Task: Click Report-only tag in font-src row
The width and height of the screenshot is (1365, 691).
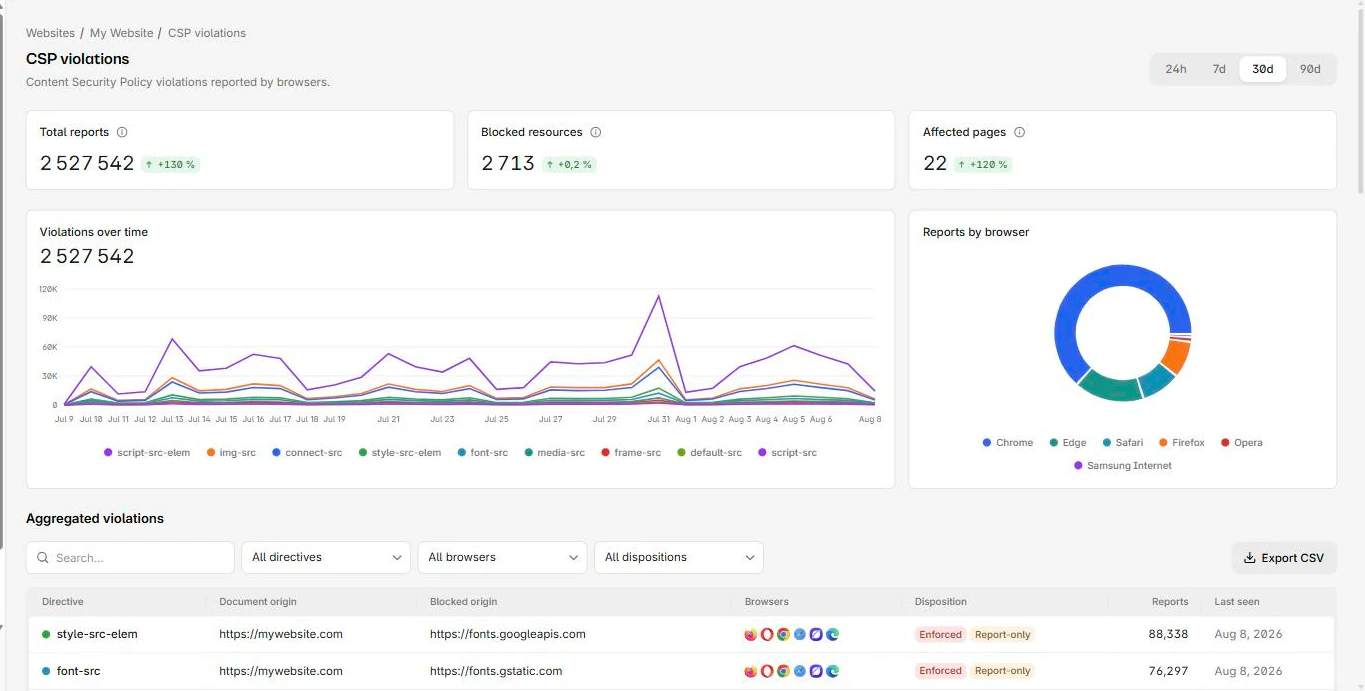Action: point(1002,671)
